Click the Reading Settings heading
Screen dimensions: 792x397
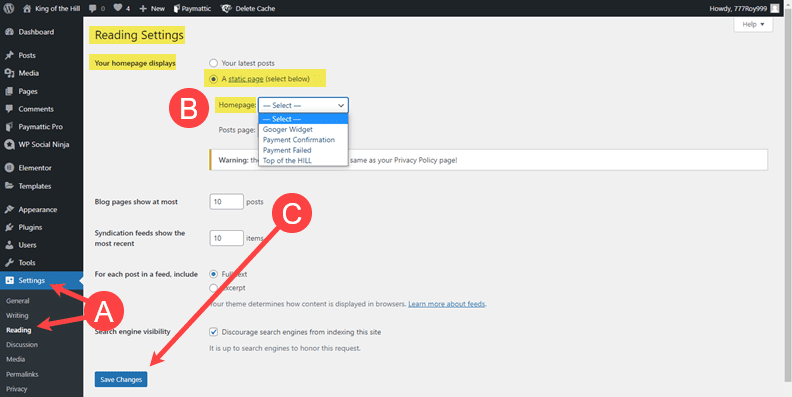point(139,35)
